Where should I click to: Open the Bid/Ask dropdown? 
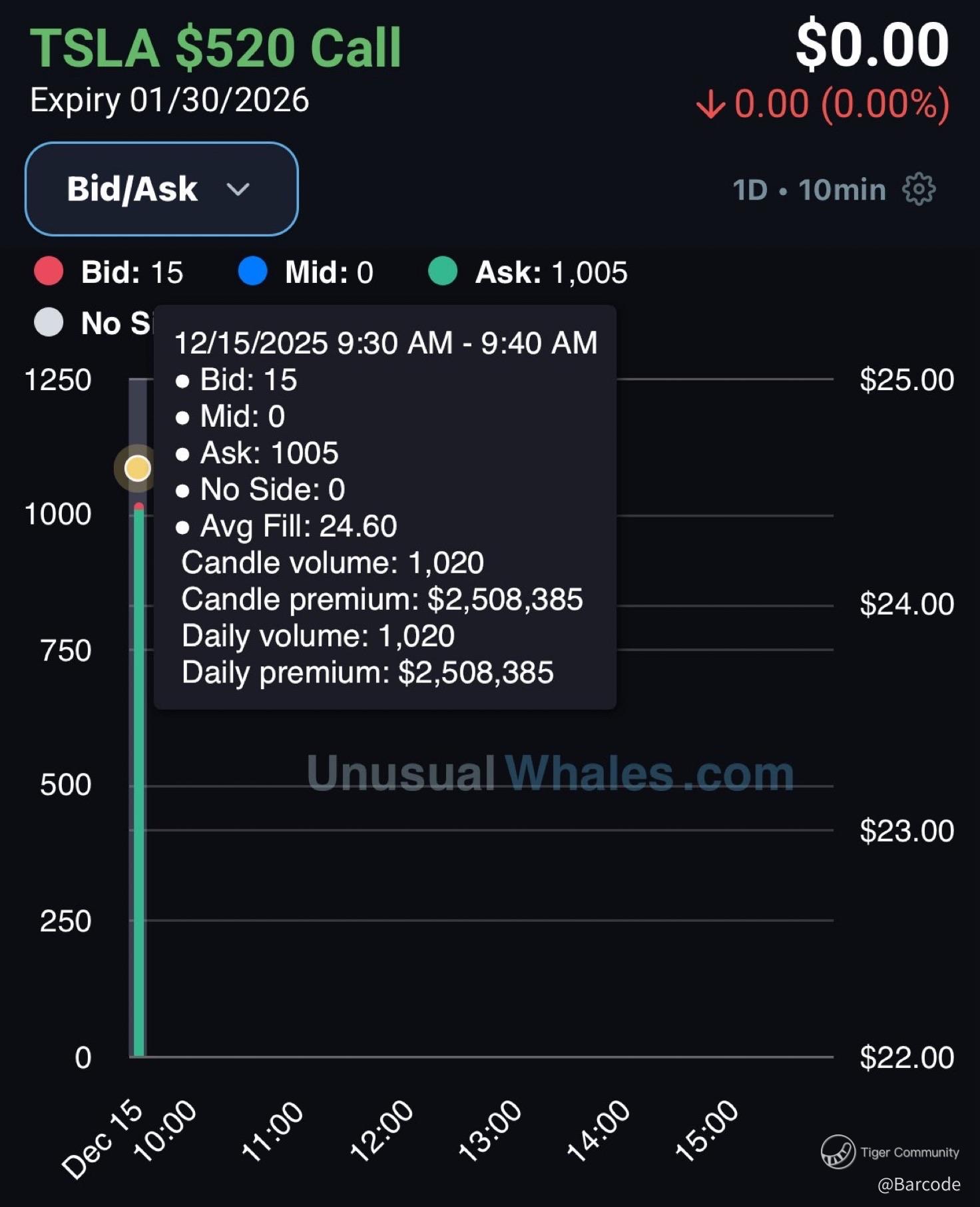pos(161,189)
